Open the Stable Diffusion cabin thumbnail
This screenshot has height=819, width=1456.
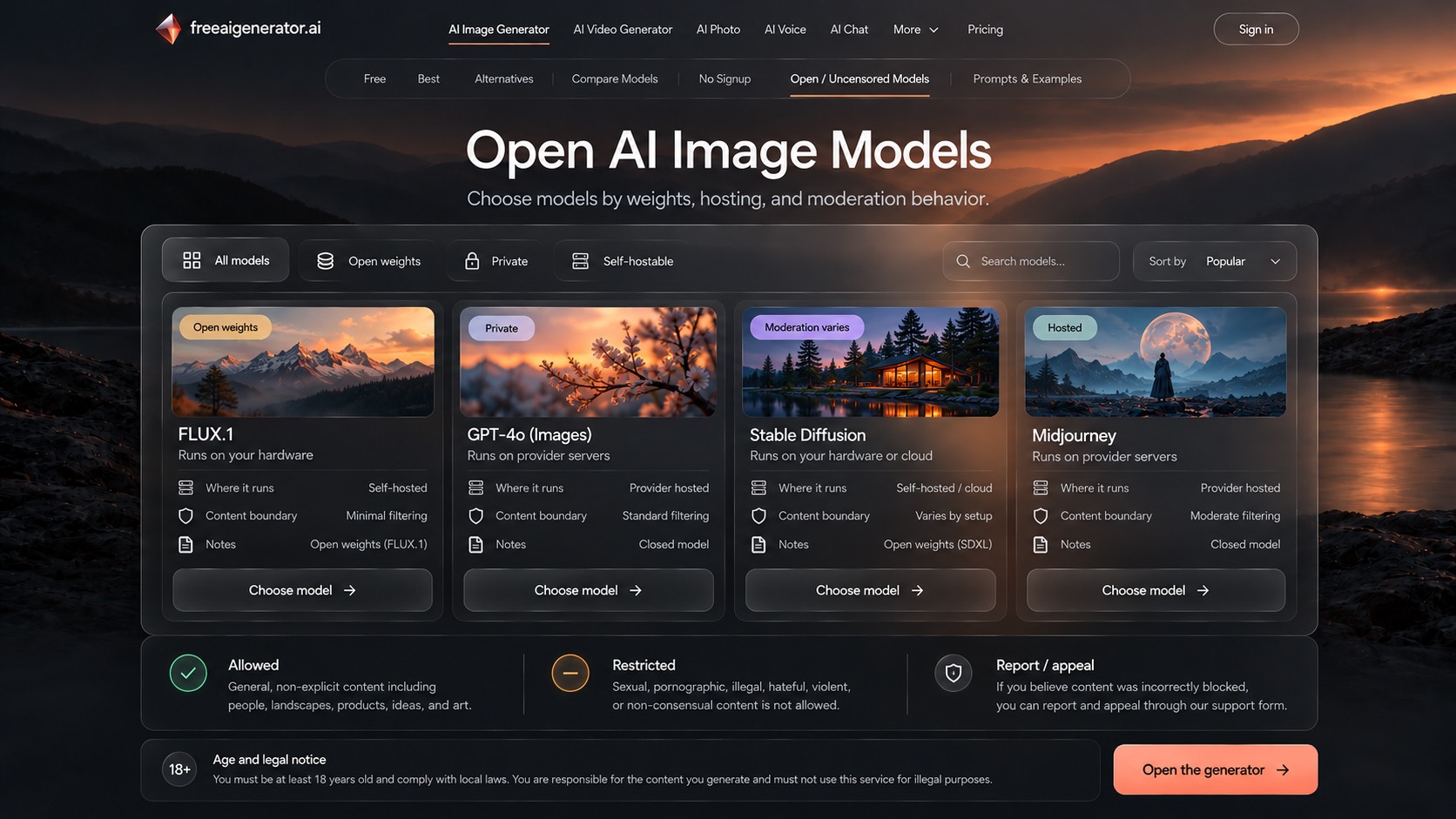coord(871,361)
